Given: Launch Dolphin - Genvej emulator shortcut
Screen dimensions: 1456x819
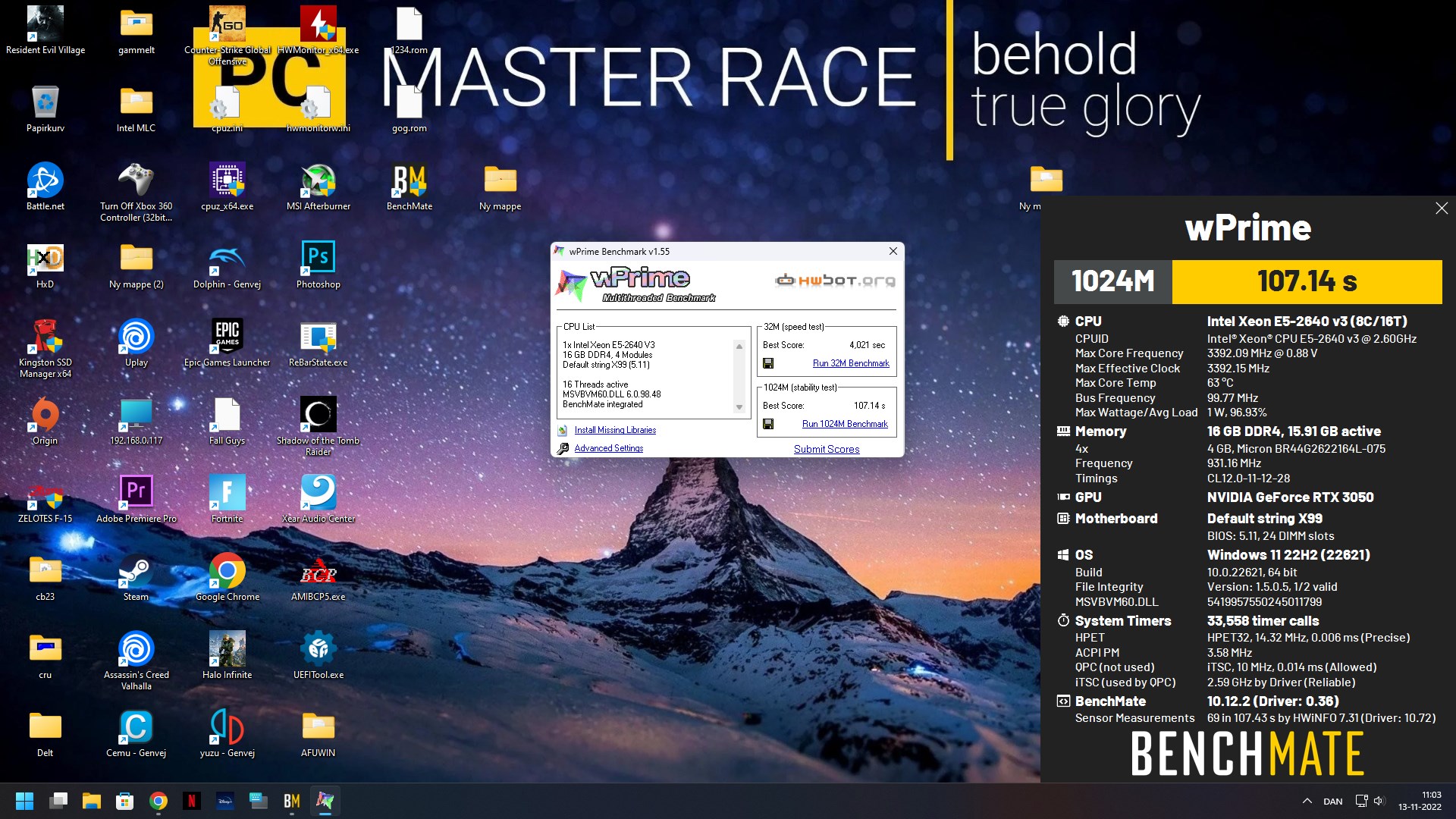Looking at the screenshot, I should pyautogui.click(x=227, y=265).
